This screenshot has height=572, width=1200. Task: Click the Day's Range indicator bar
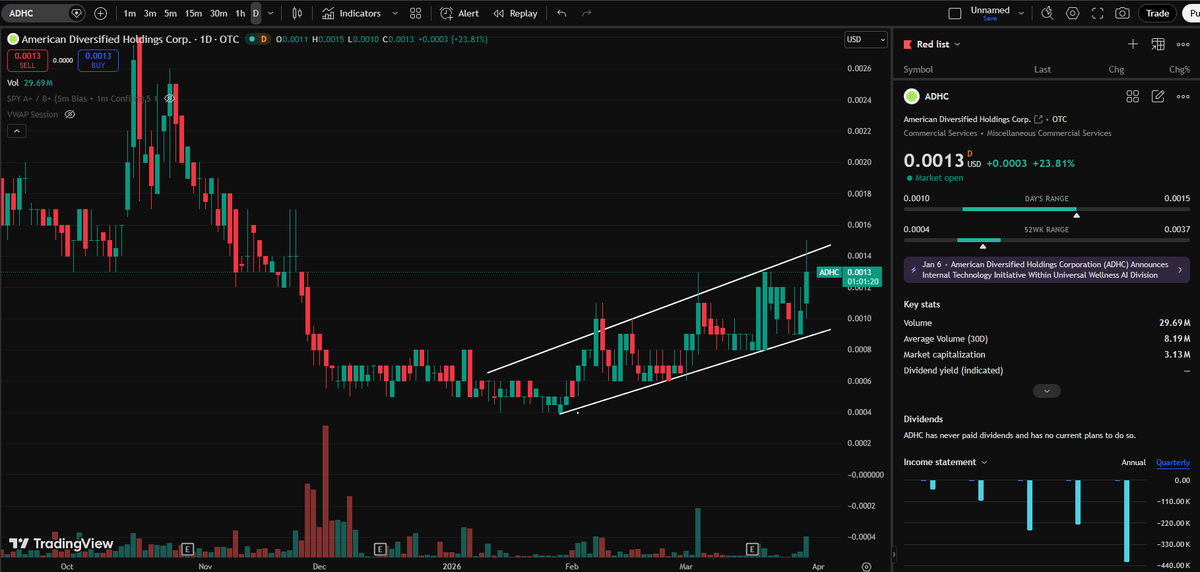click(x=1046, y=209)
